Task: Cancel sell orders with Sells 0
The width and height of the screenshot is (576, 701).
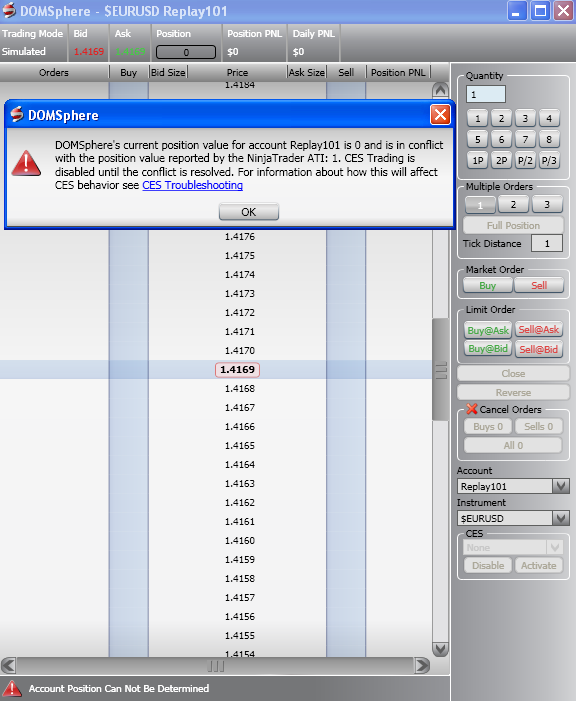Action: 538,427
